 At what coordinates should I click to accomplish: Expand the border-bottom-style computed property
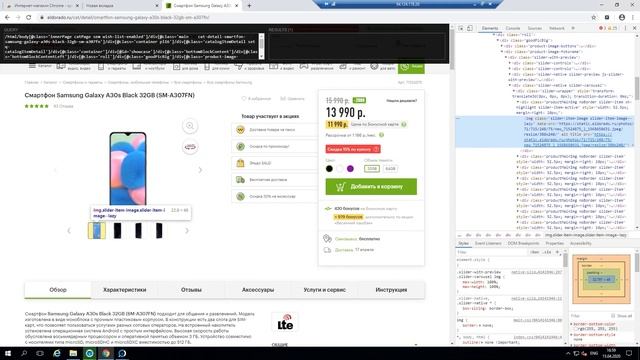tap(572, 335)
